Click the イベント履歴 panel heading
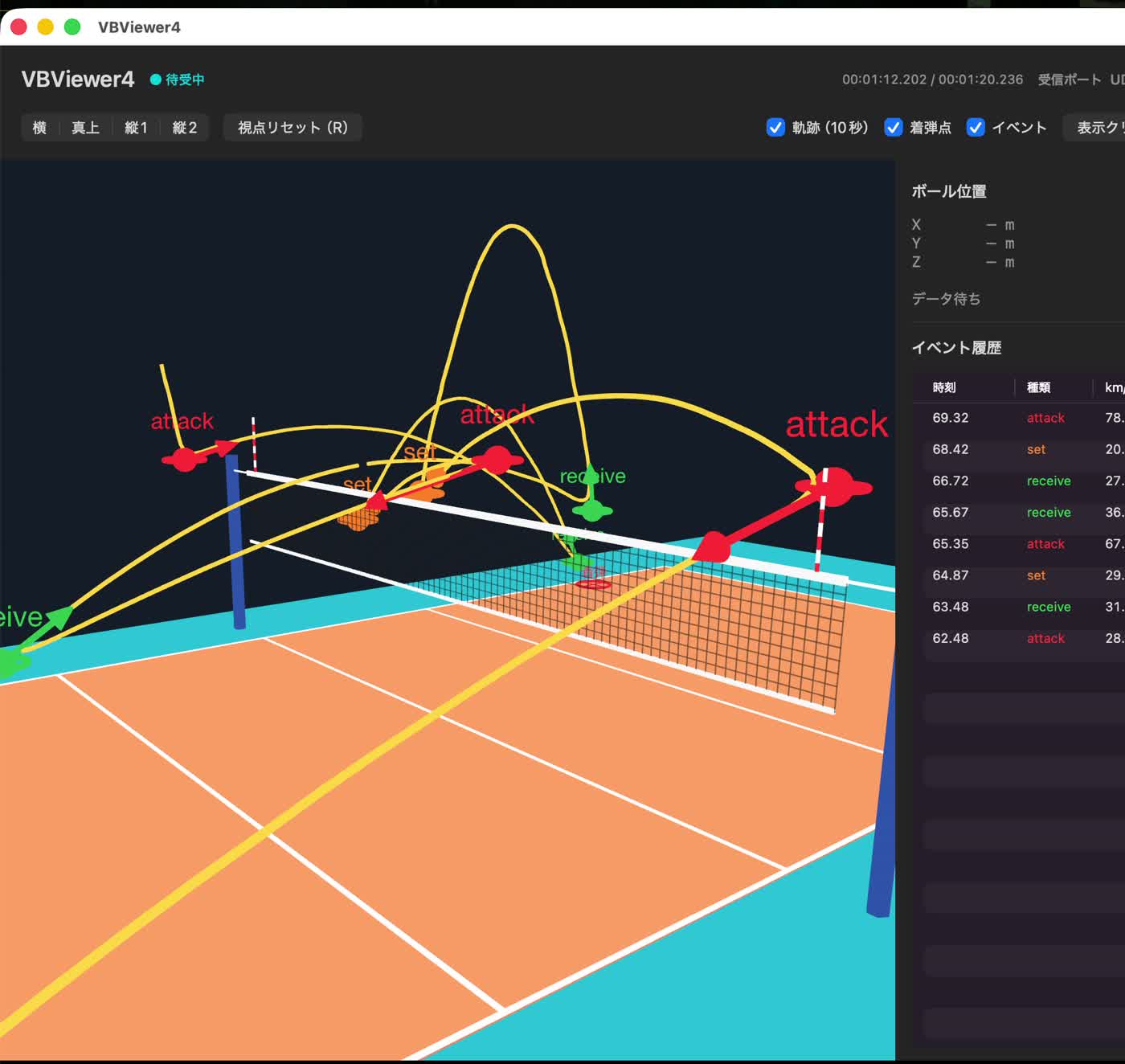The height and width of the screenshot is (1064, 1125). [956, 348]
